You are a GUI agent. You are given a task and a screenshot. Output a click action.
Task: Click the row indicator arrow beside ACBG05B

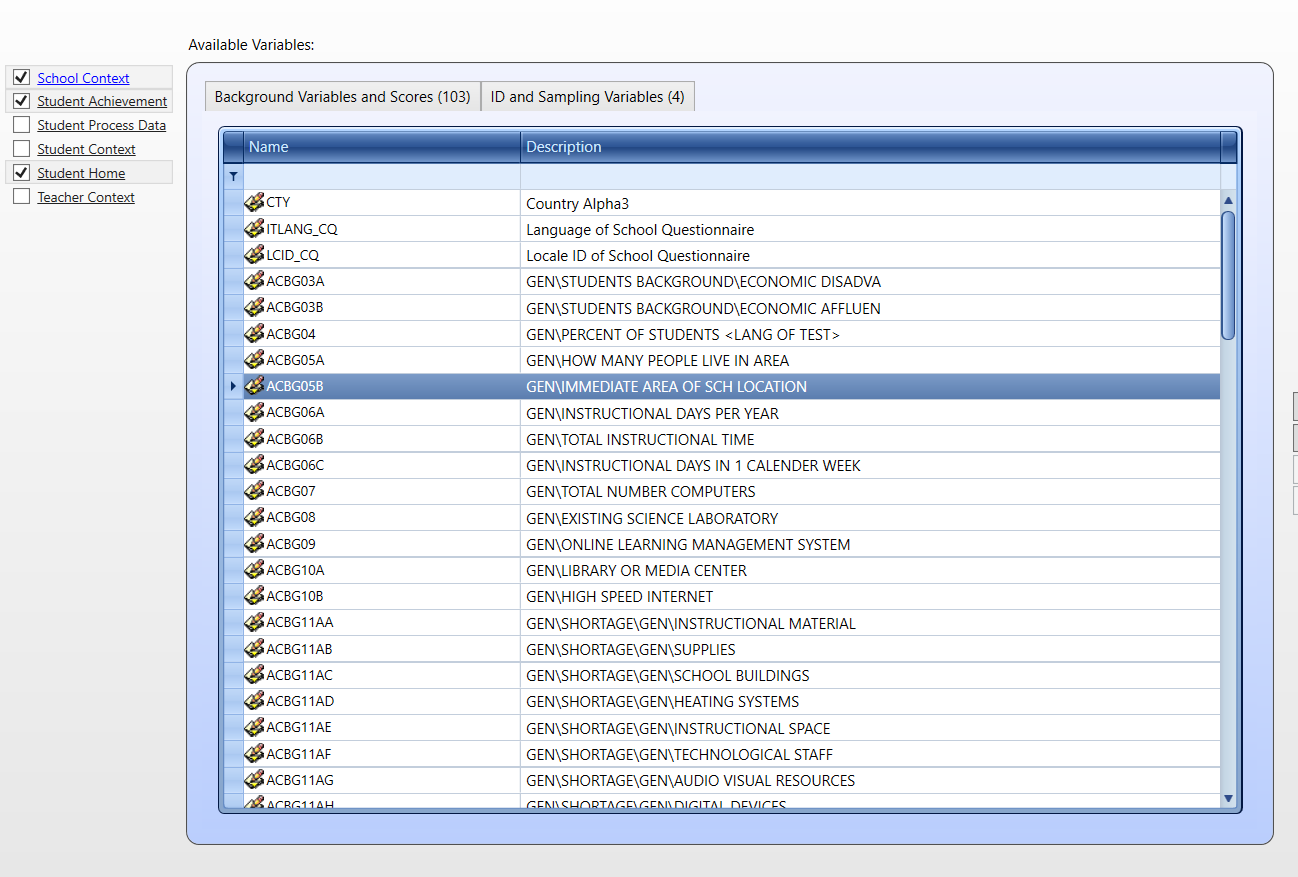(x=233, y=387)
